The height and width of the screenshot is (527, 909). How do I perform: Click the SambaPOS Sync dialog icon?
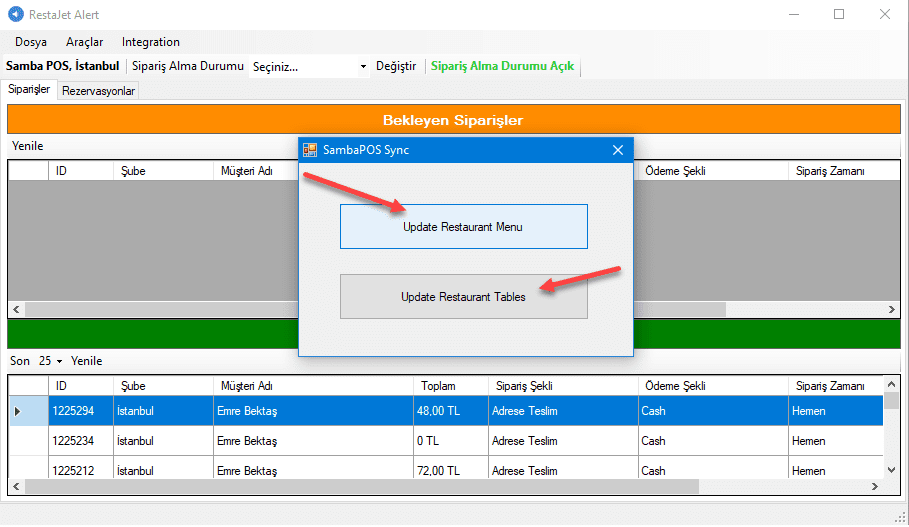(x=310, y=150)
